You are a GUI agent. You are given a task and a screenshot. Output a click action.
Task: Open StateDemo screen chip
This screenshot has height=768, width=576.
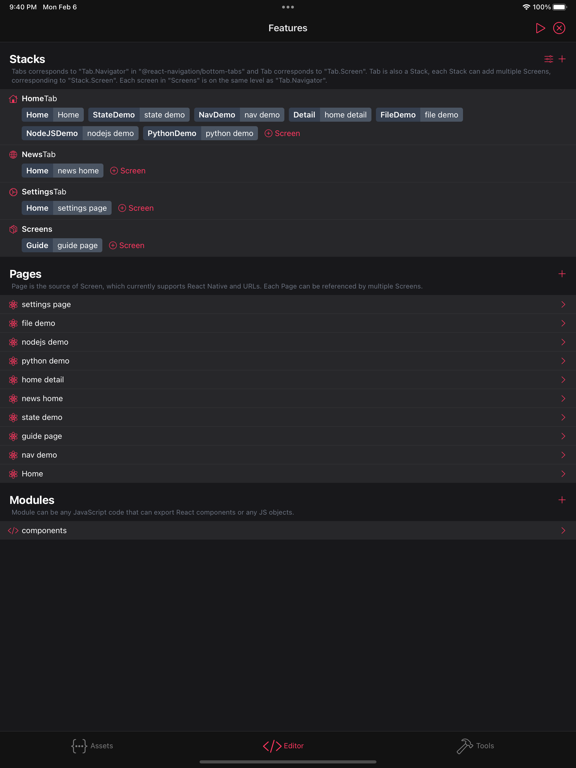point(139,115)
